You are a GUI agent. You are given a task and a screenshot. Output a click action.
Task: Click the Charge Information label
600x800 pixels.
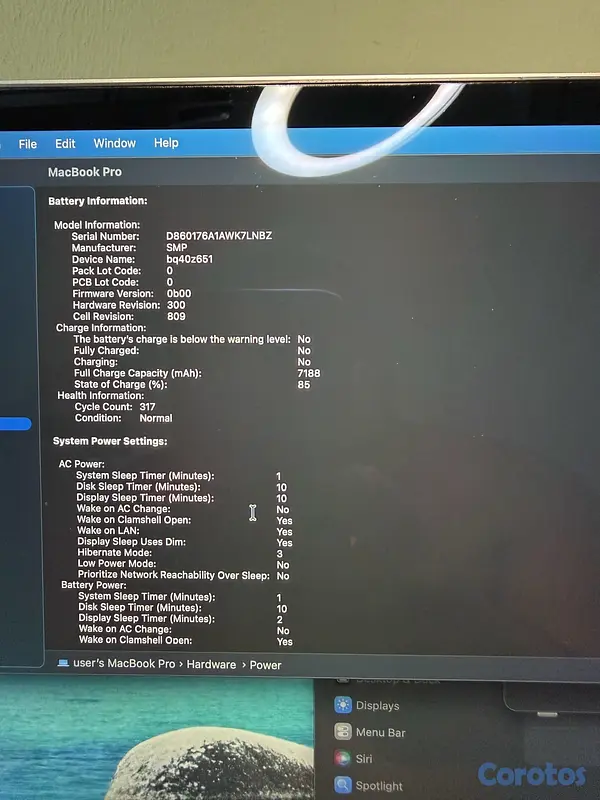point(101,328)
